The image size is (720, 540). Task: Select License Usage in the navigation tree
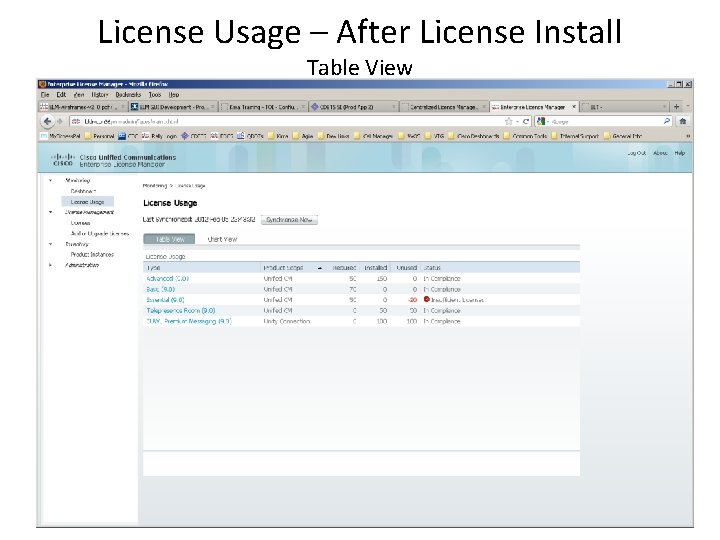[x=87, y=202]
